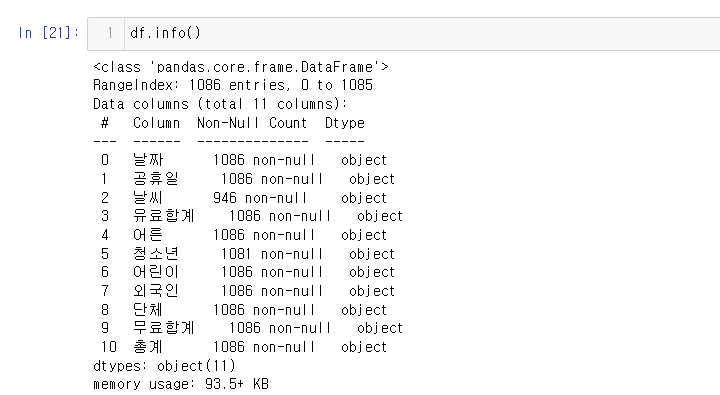Select column name 날짜 in row 0
720x395 pixels.
(148, 160)
